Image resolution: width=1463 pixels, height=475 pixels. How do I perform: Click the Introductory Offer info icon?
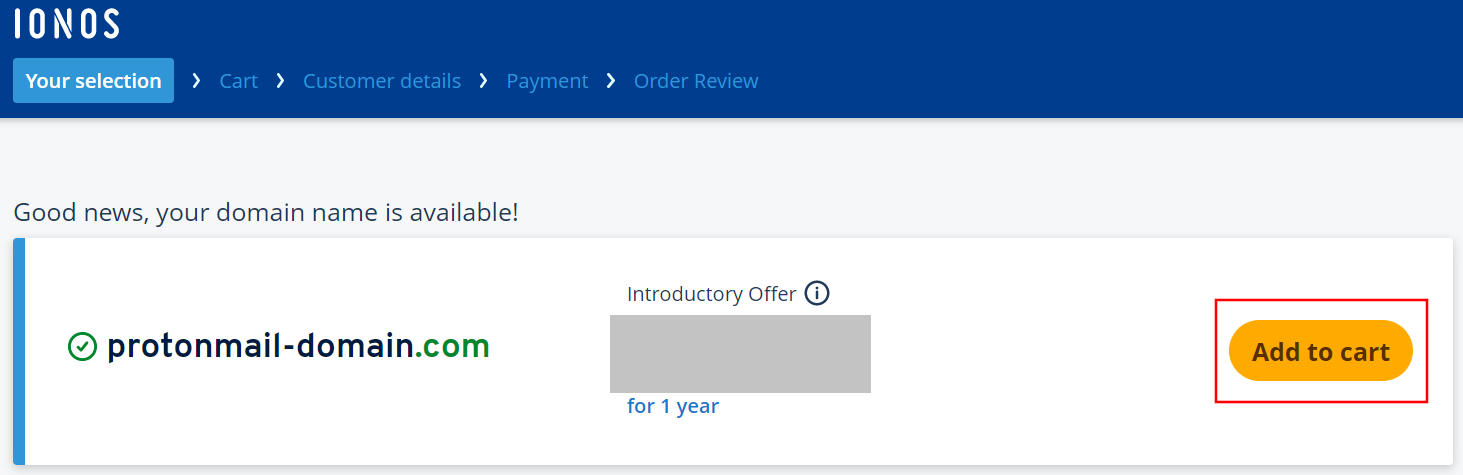coord(817,294)
